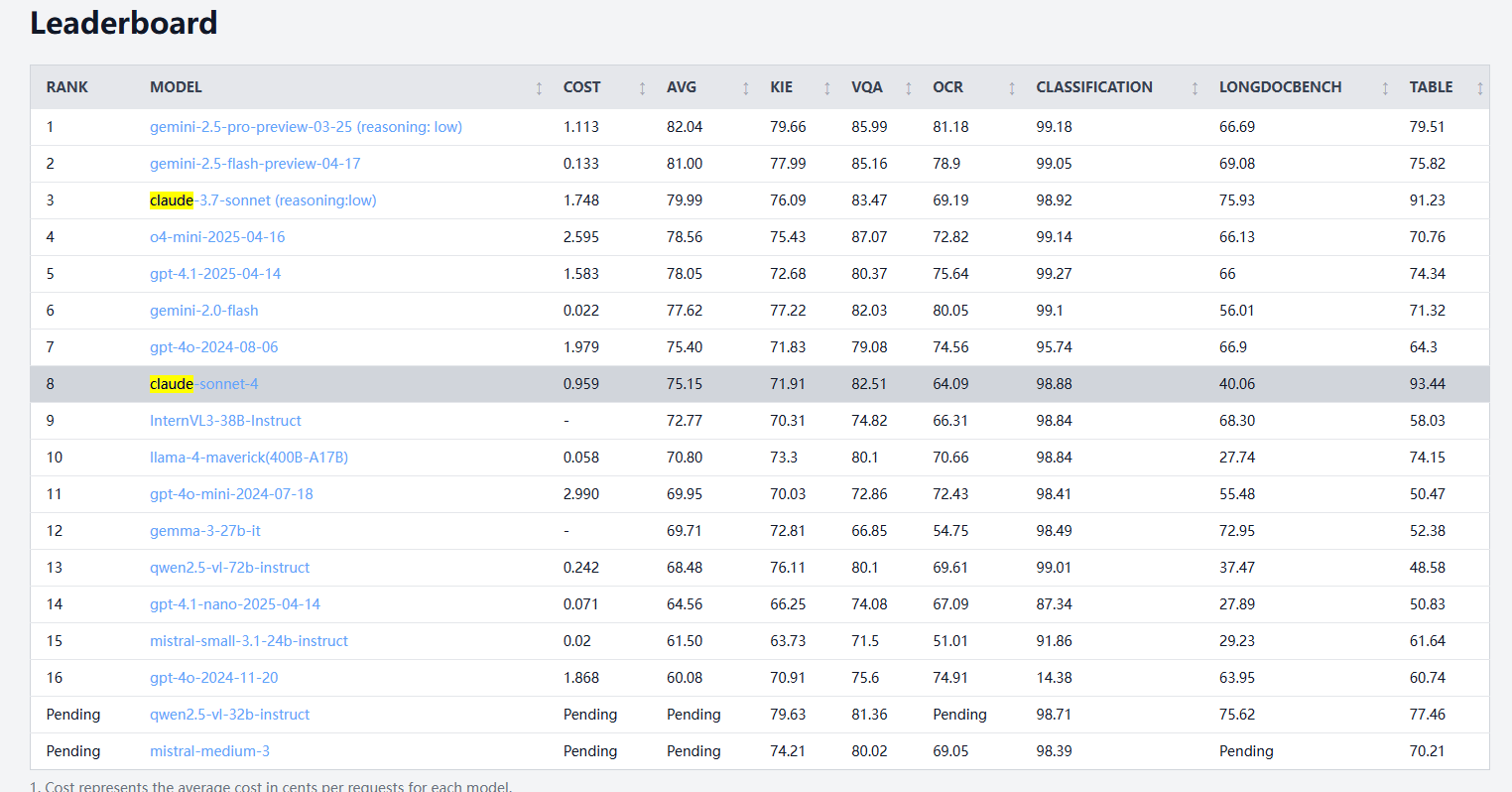Select cost value 1.113
The width and height of the screenshot is (1512, 792).
[x=581, y=127]
